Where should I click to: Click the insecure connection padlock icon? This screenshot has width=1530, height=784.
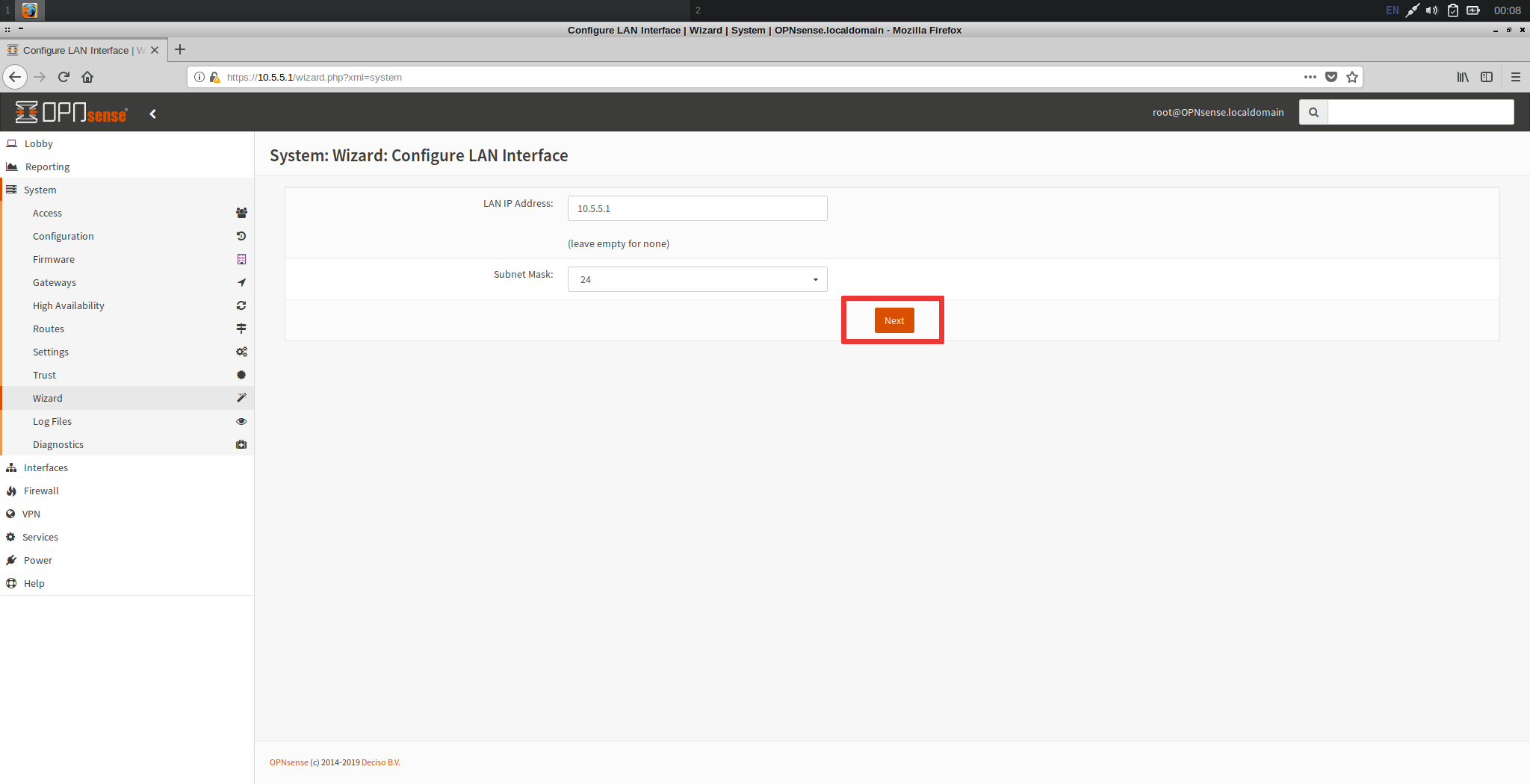(214, 77)
